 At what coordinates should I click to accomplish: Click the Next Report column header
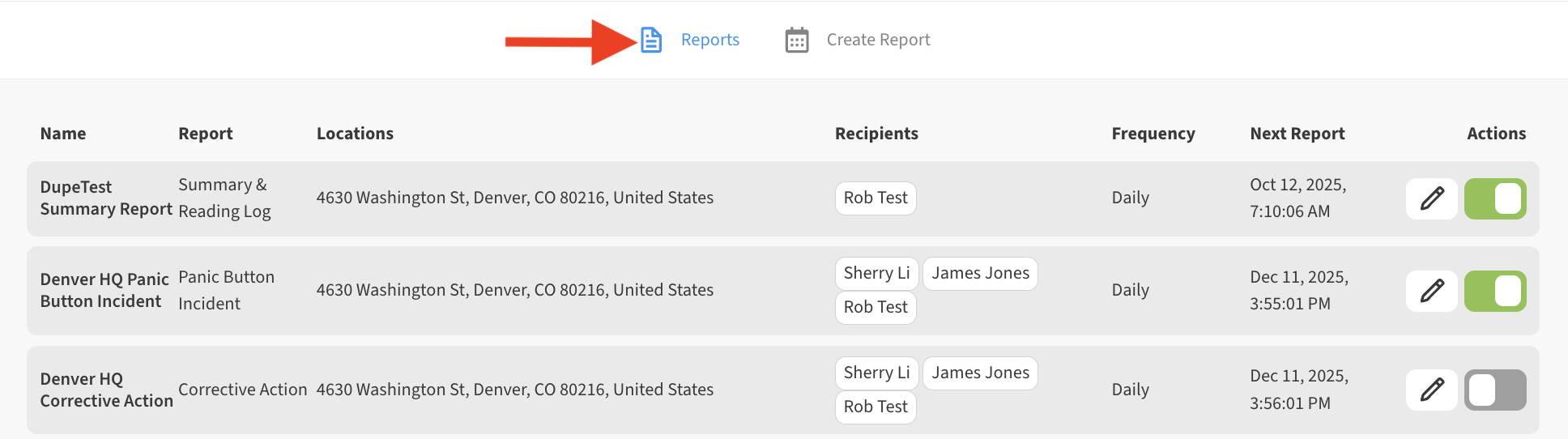[x=1297, y=134]
